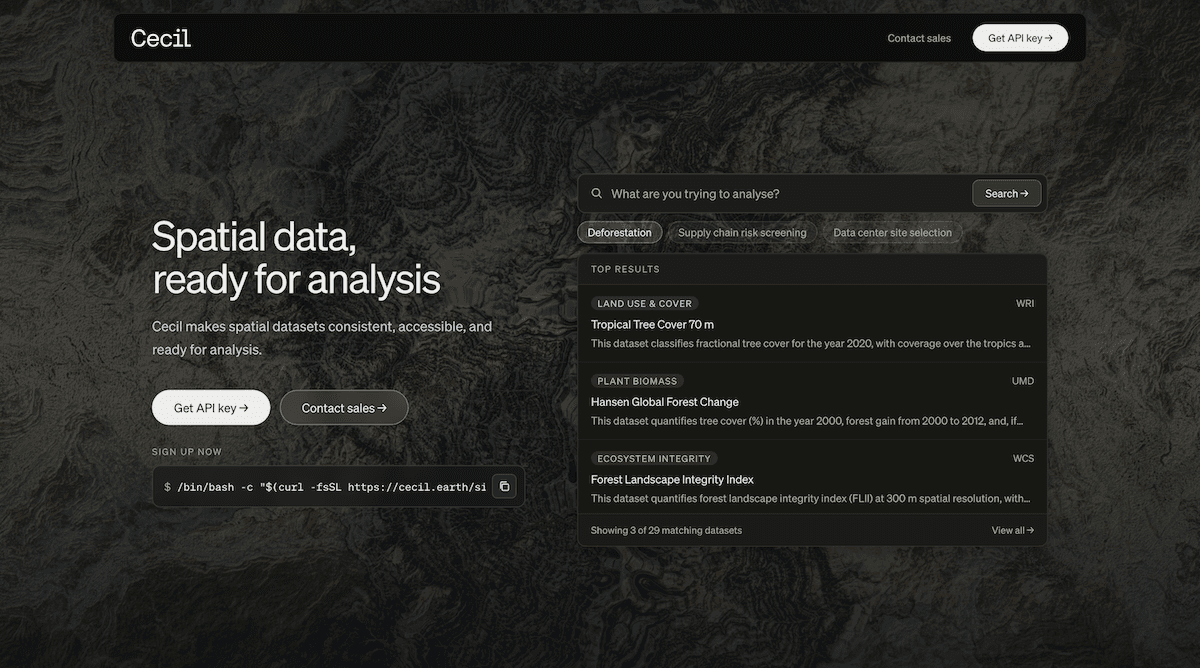1200x668 pixels.
Task: Open Forest Landscape Integrity Index result
Action: (x=812, y=479)
